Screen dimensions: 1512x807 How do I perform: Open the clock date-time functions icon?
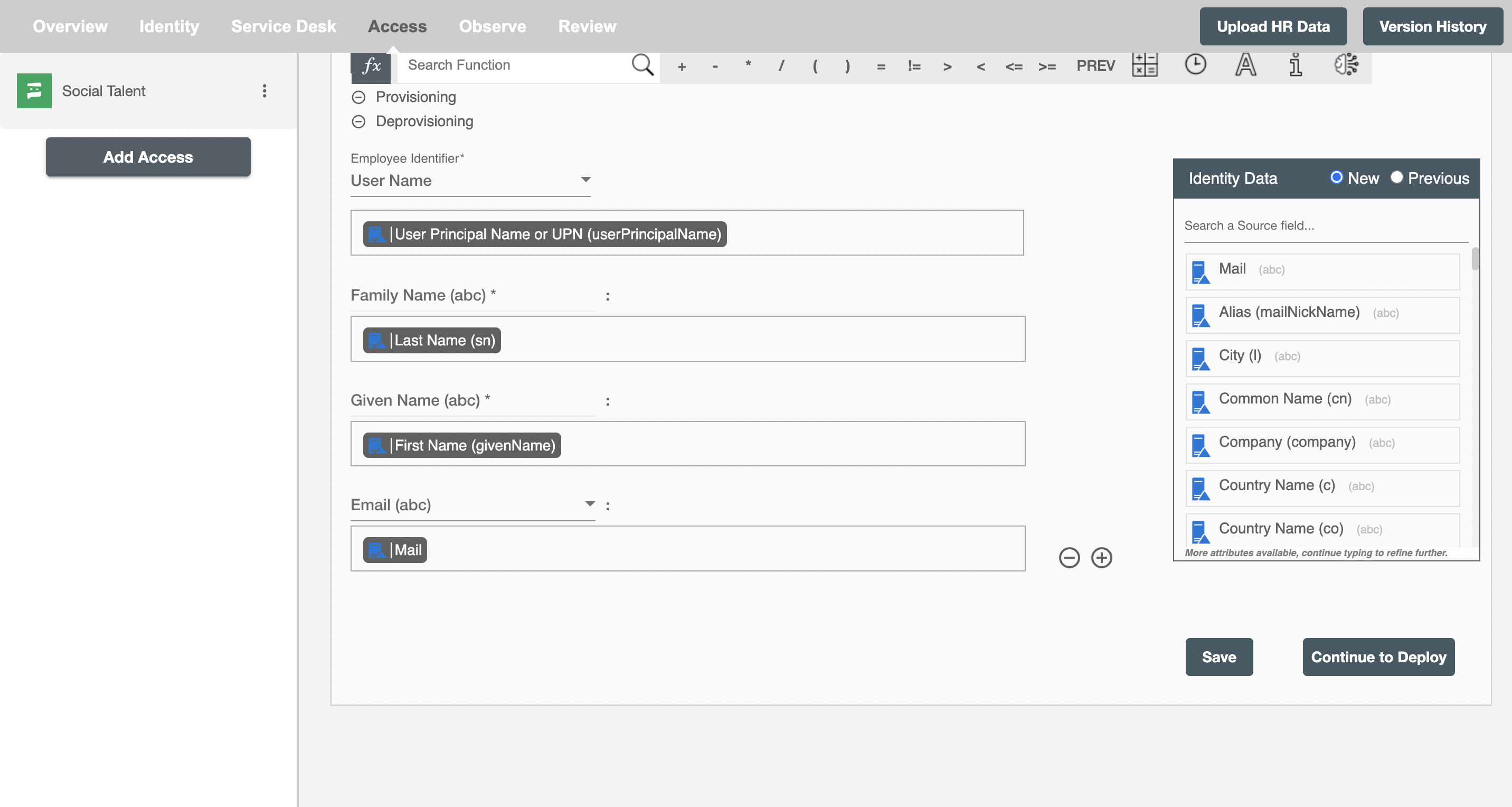(1195, 64)
